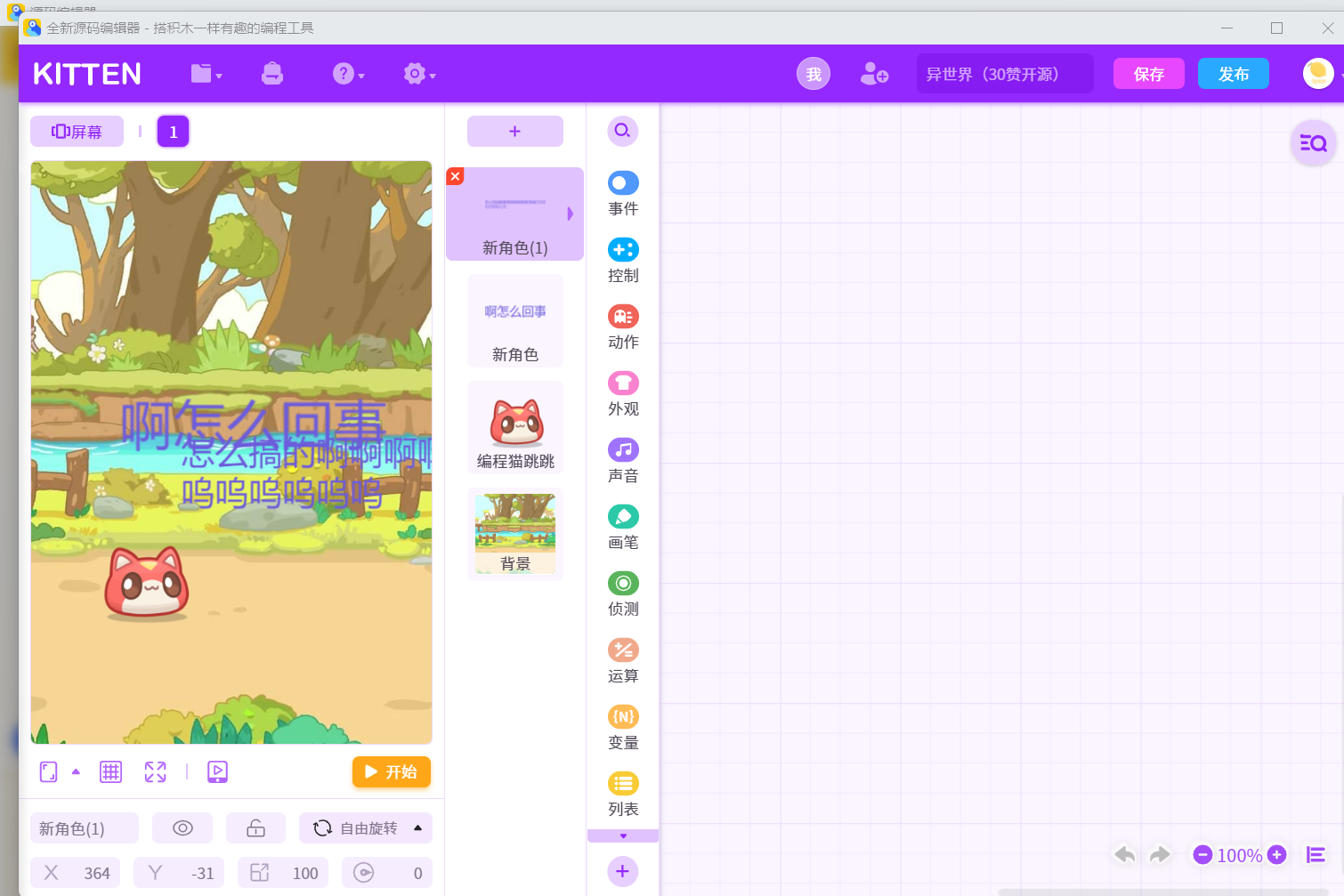Search blocks with the magnifier icon
Screen dimensions: 1344x896
[x=623, y=131]
